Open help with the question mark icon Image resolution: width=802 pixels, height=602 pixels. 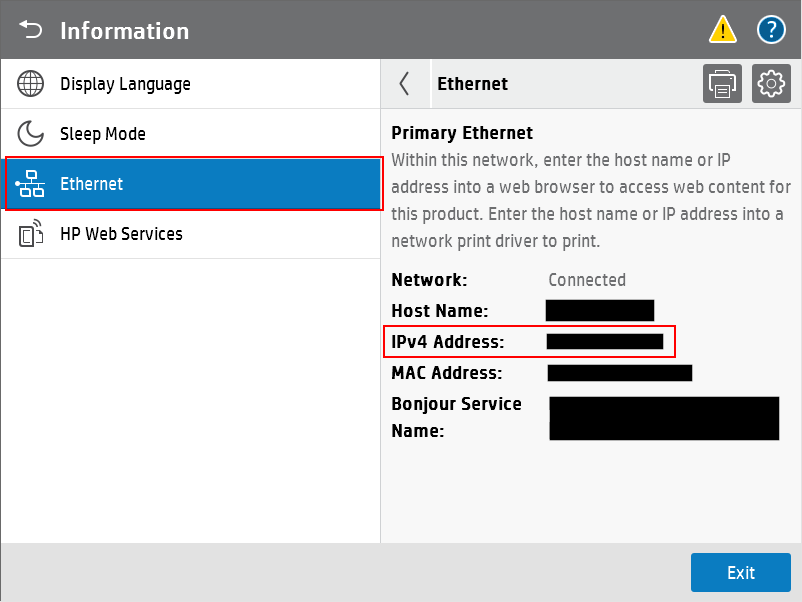[771, 30]
